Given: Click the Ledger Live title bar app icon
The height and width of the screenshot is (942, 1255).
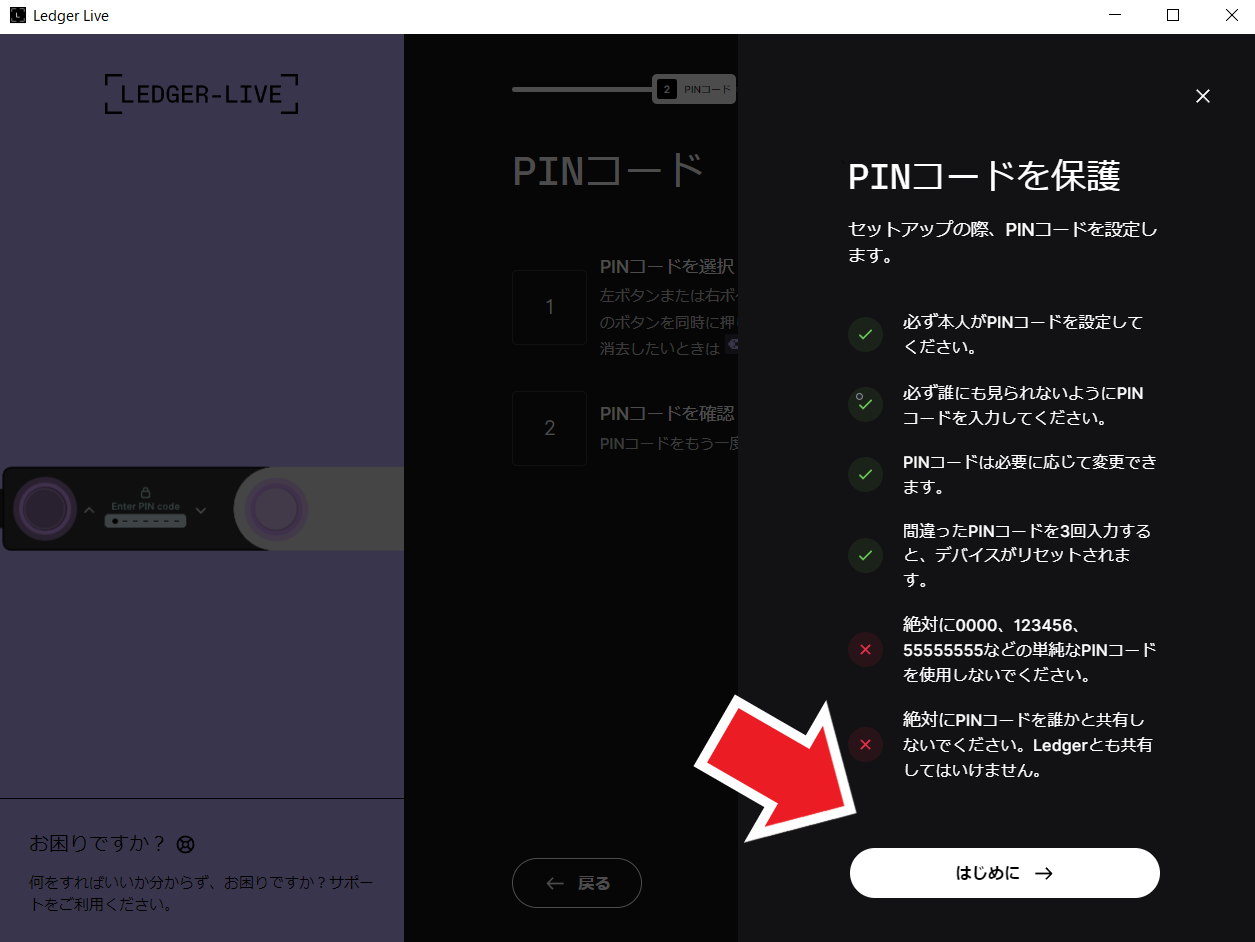Looking at the screenshot, I should coord(18,16).
